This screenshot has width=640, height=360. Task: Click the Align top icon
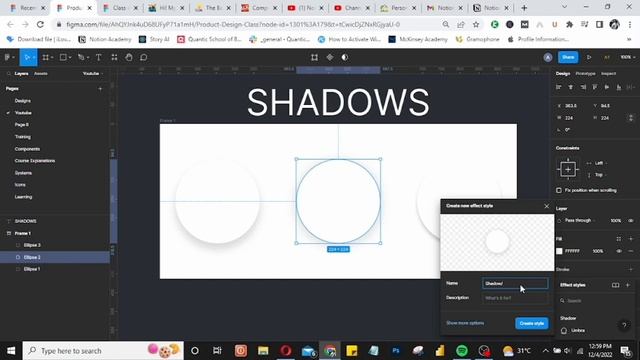(595, 87)
